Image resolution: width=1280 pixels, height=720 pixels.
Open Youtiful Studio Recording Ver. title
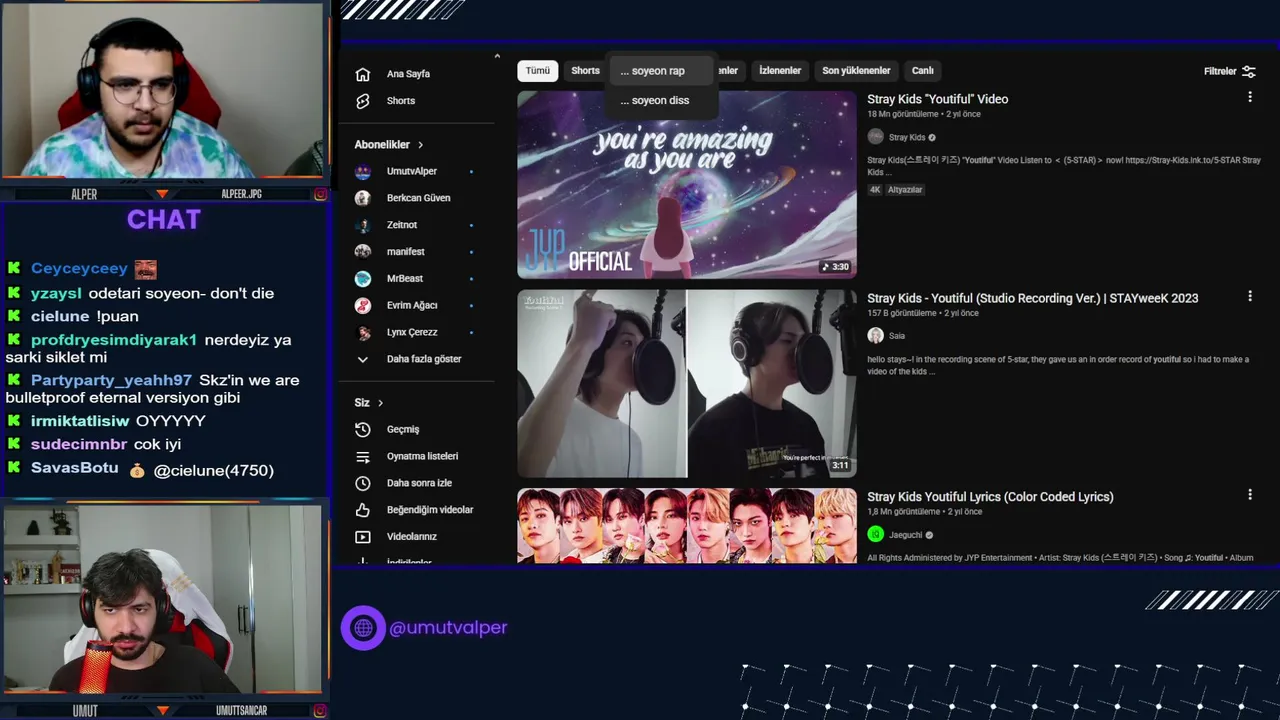pos(1032,298)
